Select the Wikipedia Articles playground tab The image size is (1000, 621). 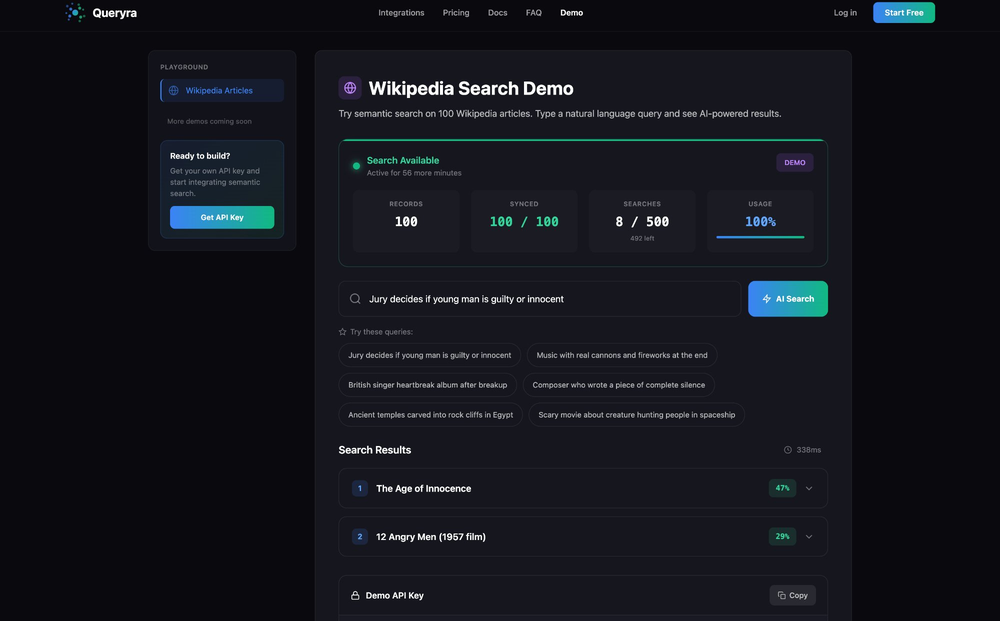click(222, 88)
